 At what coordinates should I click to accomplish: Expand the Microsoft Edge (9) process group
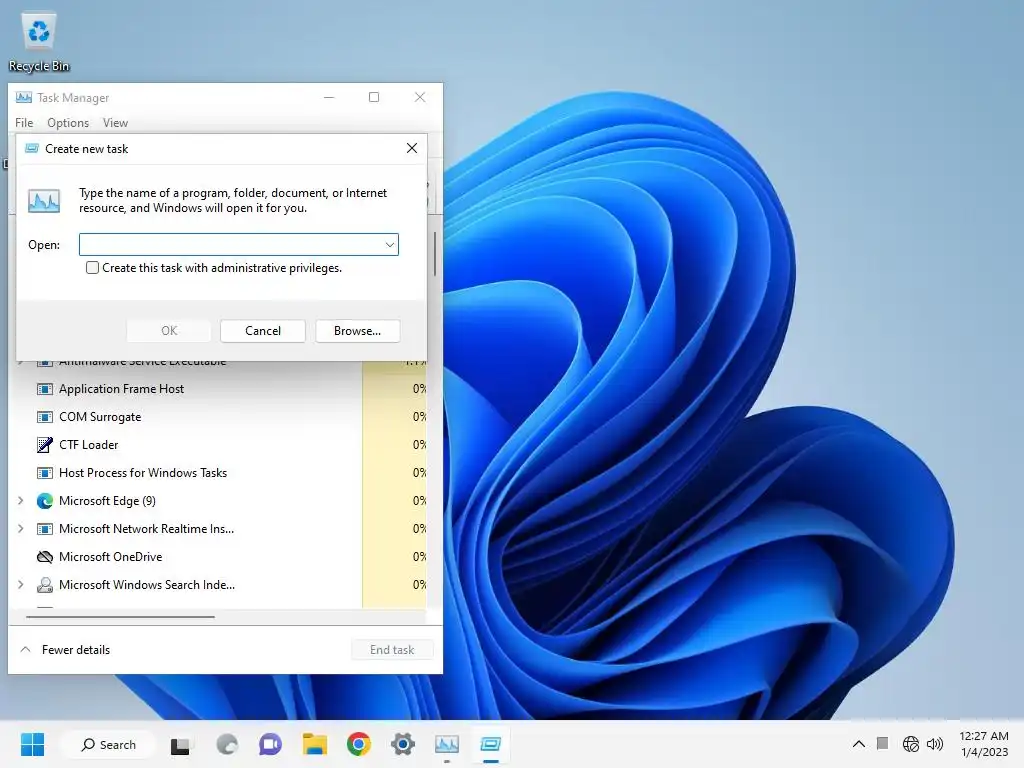coord(20,501)
